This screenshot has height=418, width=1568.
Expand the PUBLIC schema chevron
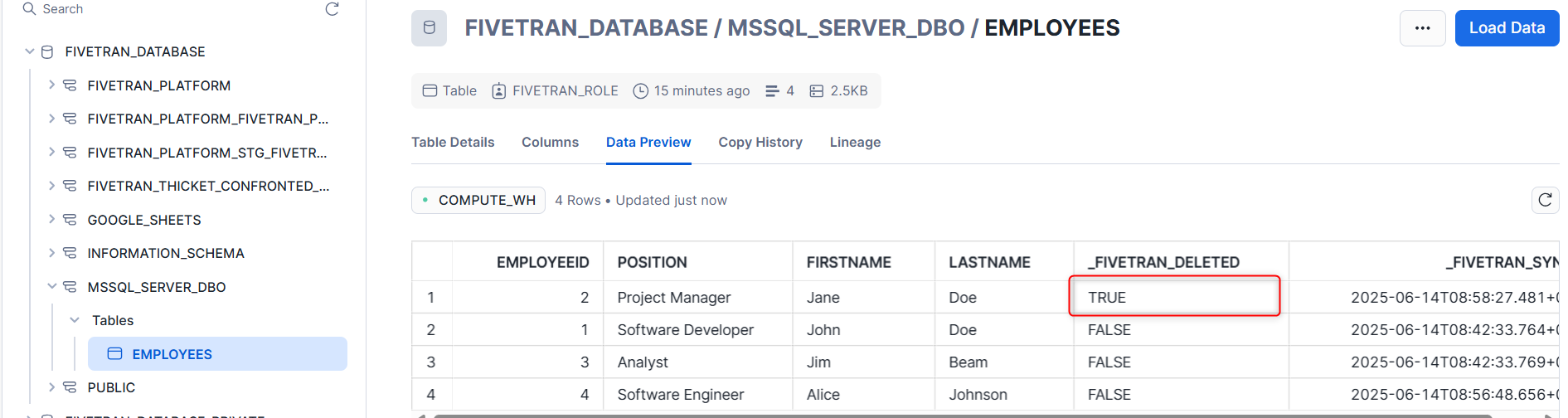(x=51, y=386)
